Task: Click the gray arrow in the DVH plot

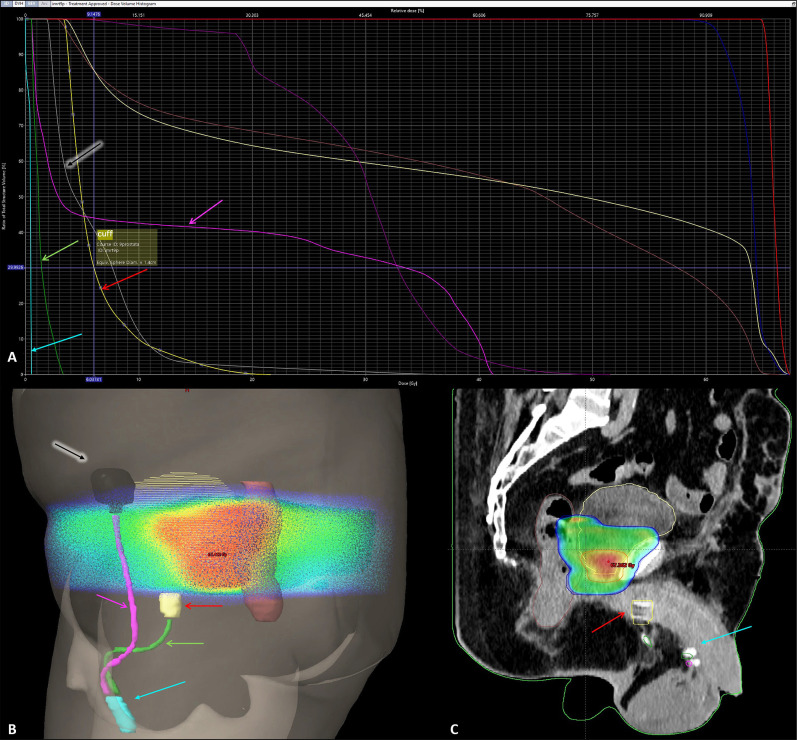Action: [x=84, y=153]
